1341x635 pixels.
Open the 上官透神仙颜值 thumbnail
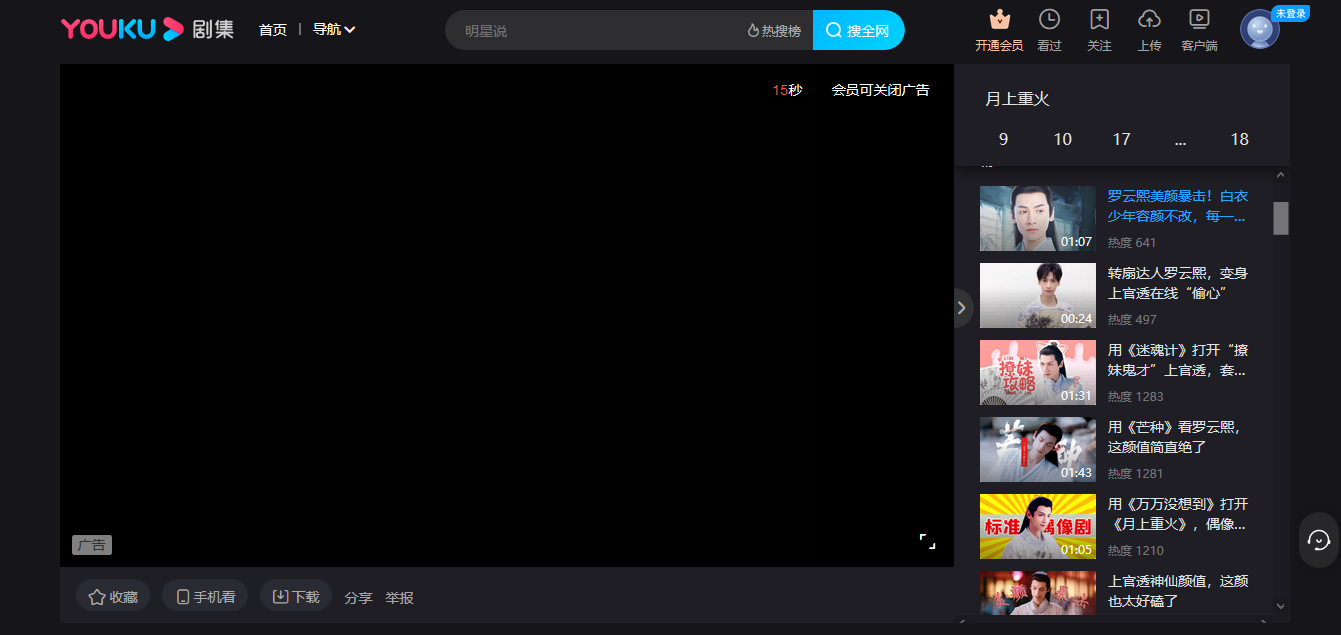[x=1038, y=593]
